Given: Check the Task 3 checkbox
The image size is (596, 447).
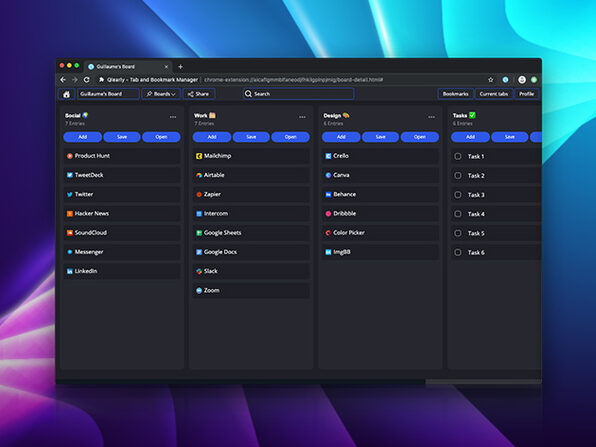Looking at the screenshot, I should (458, 195).
